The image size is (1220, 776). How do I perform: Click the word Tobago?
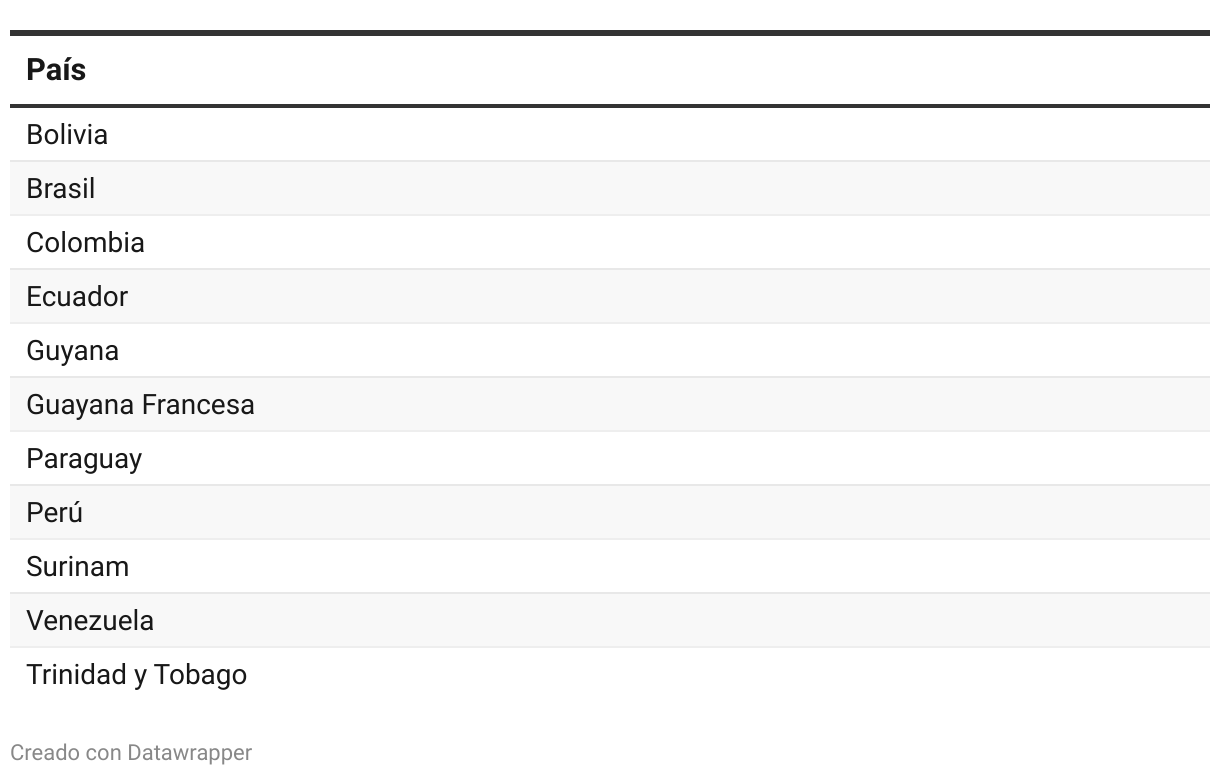click(x=200, y=674)
